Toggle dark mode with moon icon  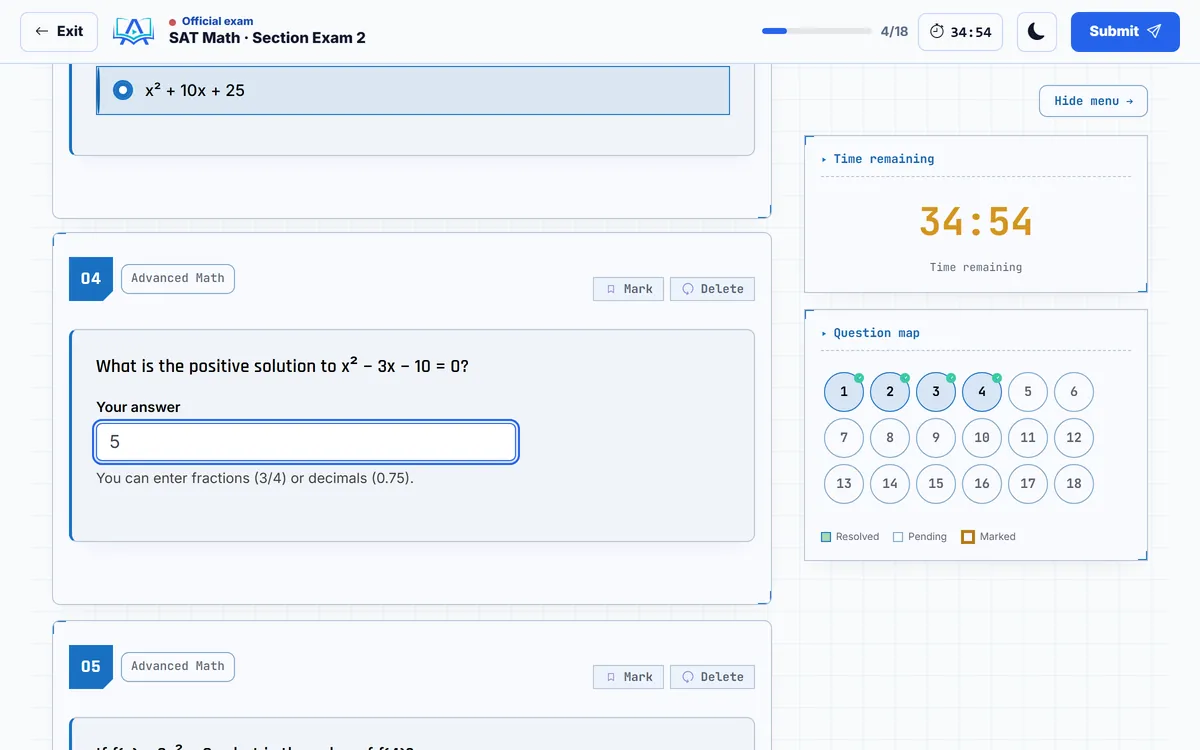(1037, 32)
